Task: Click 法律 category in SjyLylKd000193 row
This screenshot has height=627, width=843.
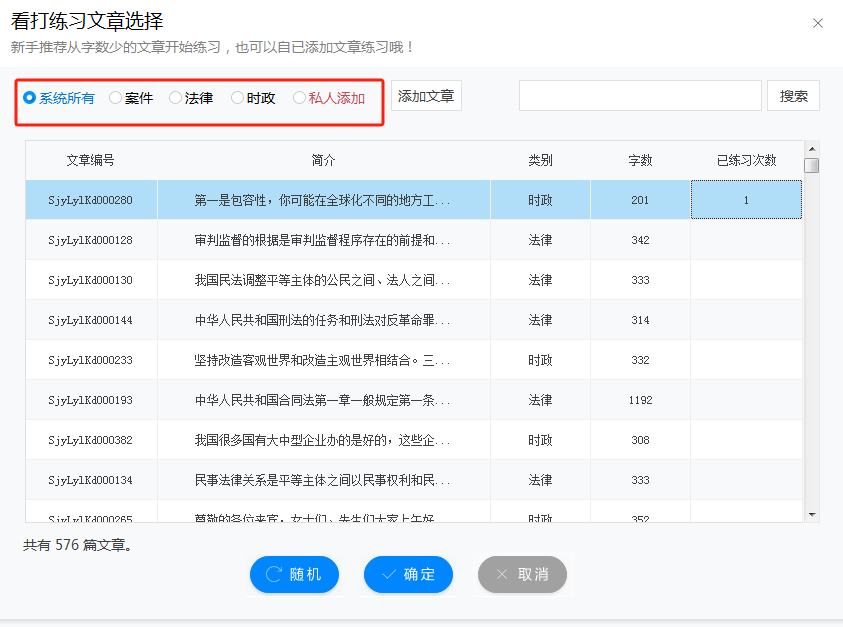Action: click(x=540, y=400)
